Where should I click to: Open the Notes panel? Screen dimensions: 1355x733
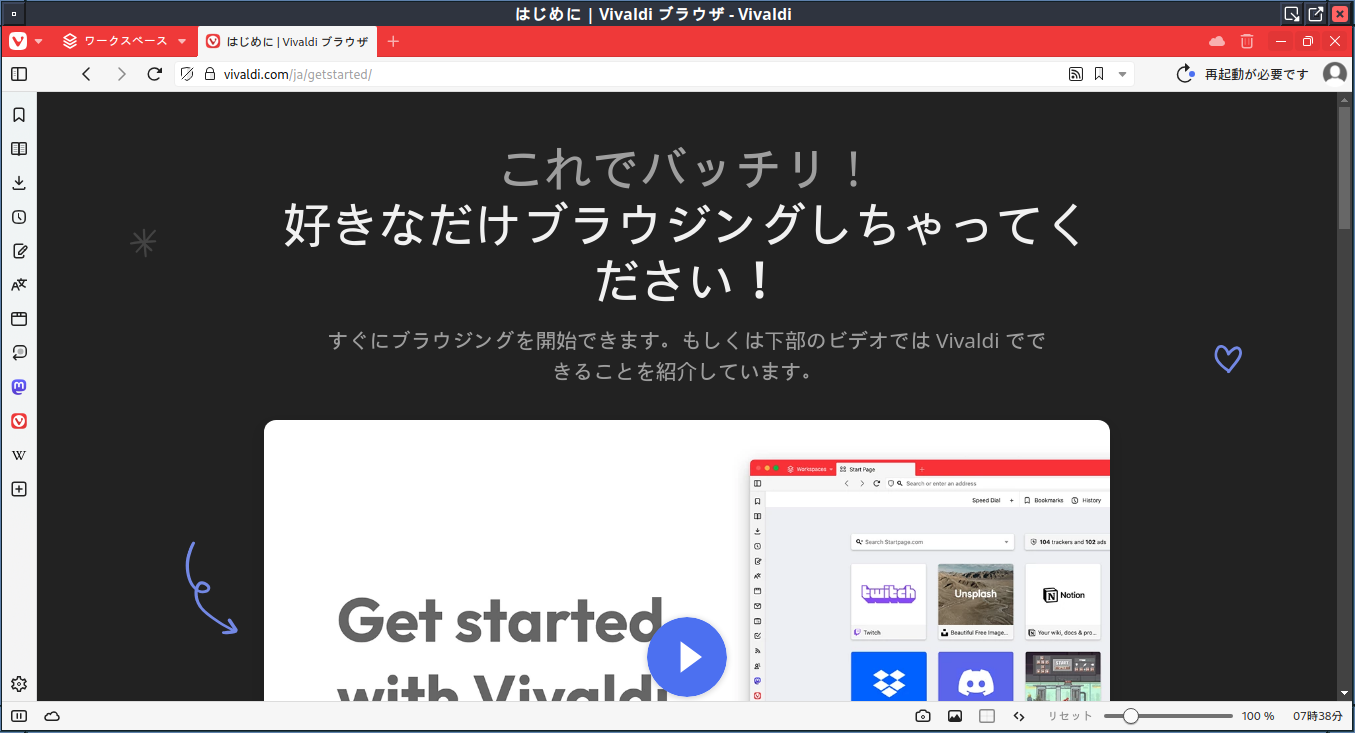click(x=19, y=251)
